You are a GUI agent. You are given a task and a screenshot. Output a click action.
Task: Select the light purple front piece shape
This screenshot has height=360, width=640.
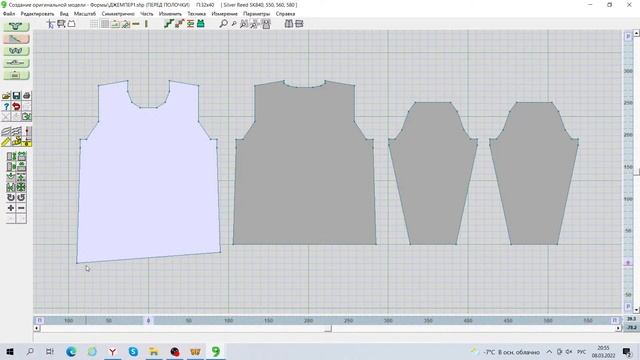[x=148, y=184]
